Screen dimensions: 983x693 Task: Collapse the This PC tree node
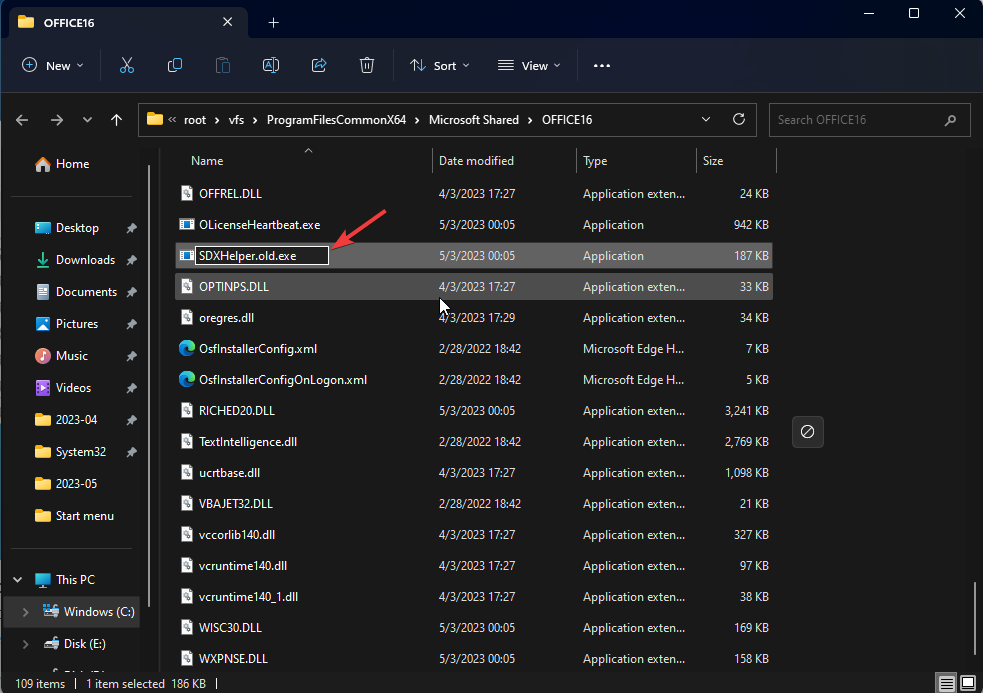(18, 579)
